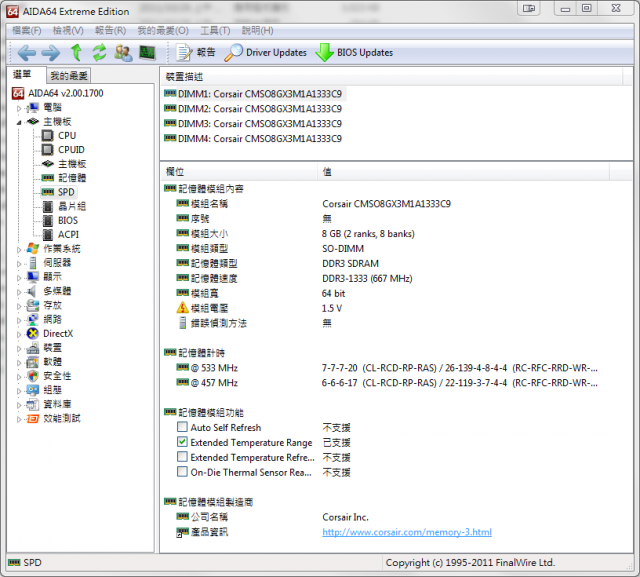Expand the 存放 tree node
This screenshot has height=577, width=640.
[19, 306]
